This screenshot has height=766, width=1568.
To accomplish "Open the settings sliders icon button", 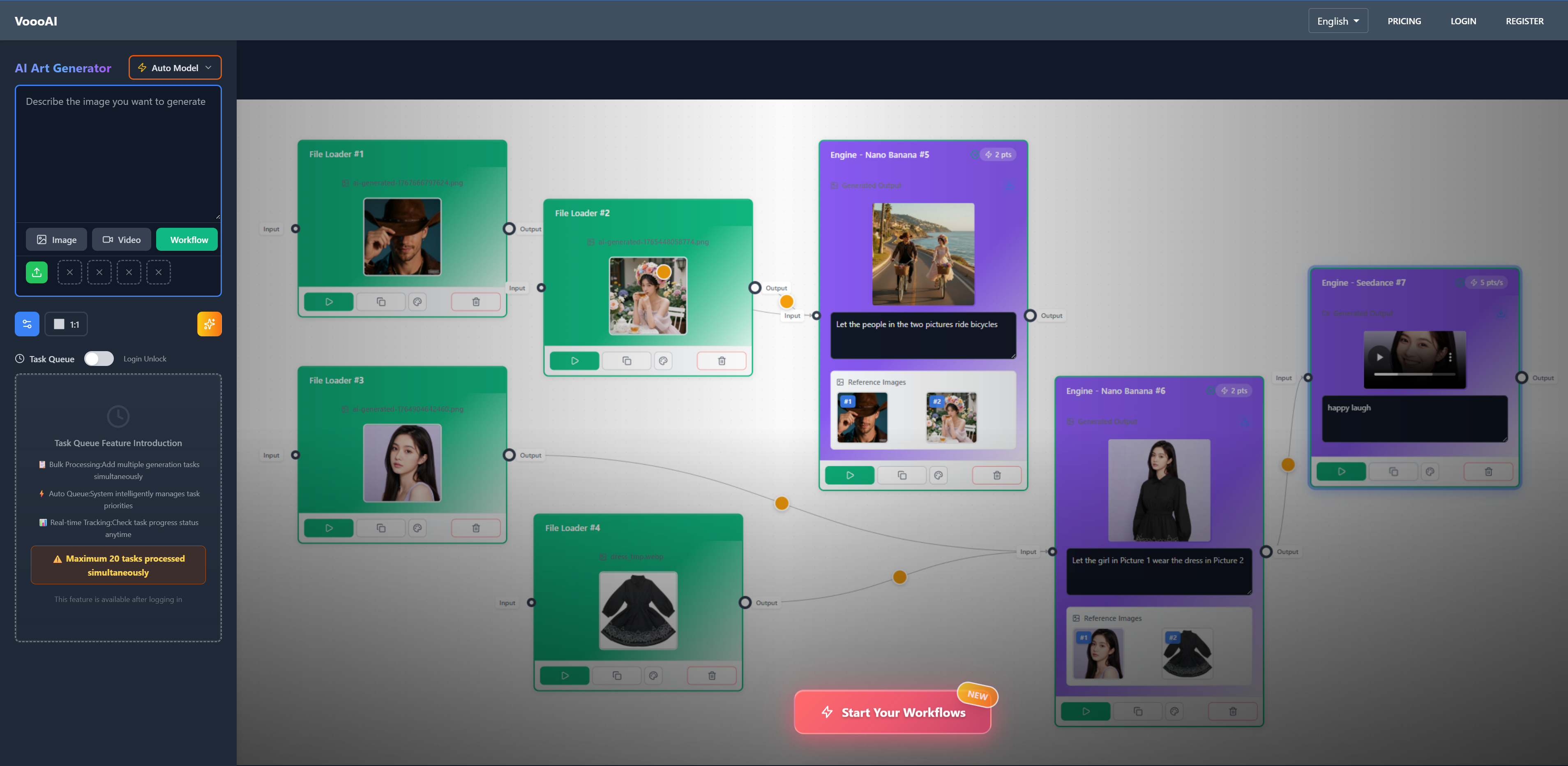I will [27, 324].
